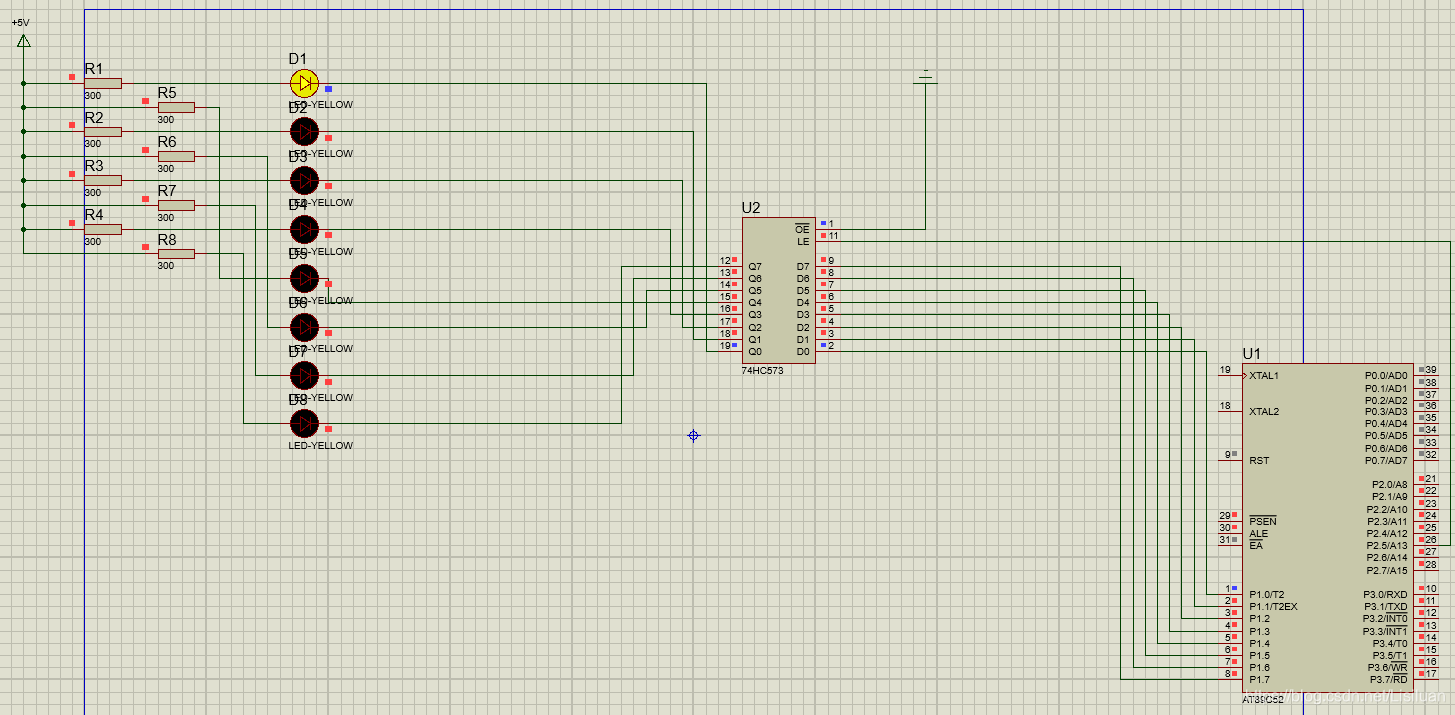1455x715 pixels.
Task: Click the D7 pin label on U2
Action: point(803,267)
